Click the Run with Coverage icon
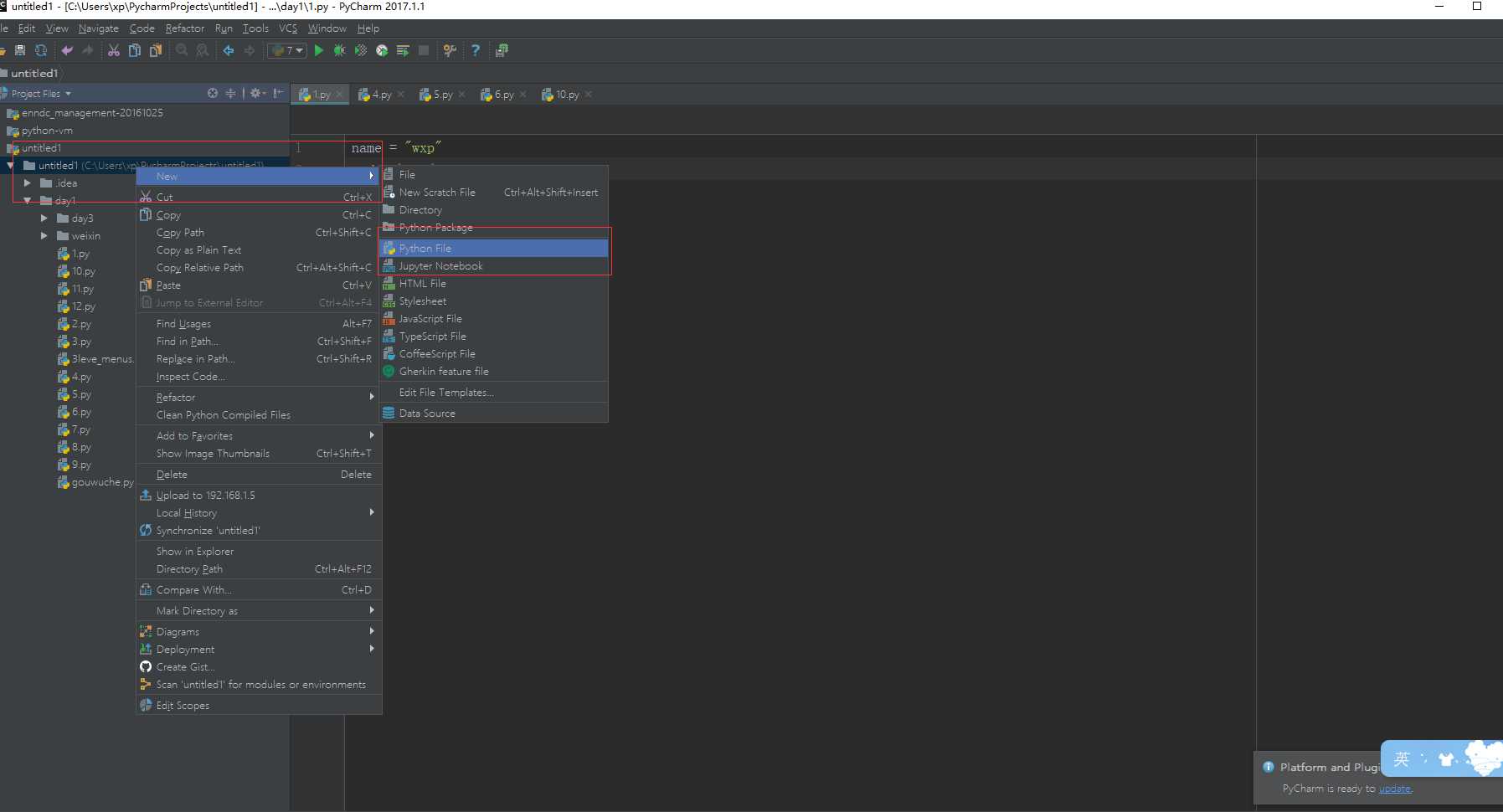This screenshot has width=1503, height=812. (x=361, y=50)
